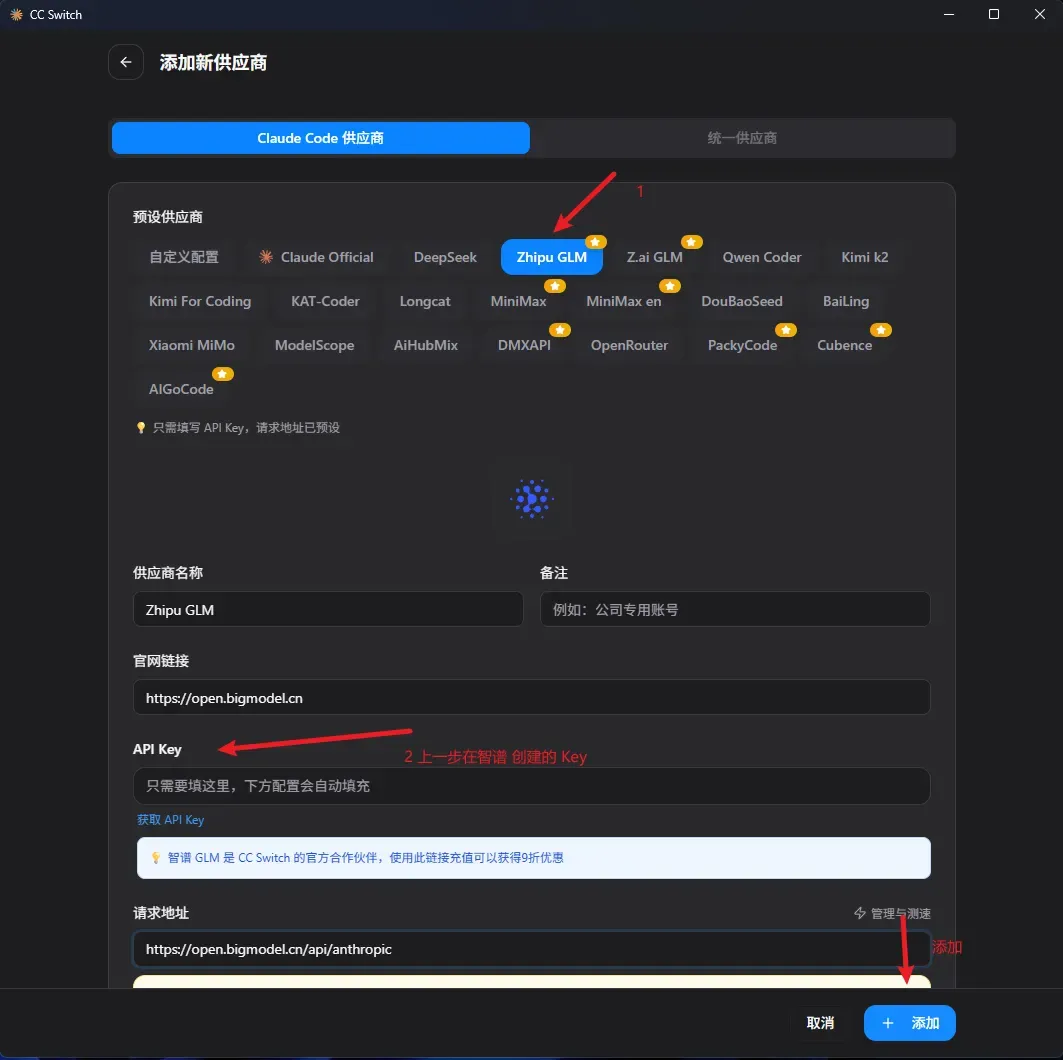1063x1060 pixels.
Task: Switch to Claude Code 供应商 tab
Action: [x=321, y=138]
